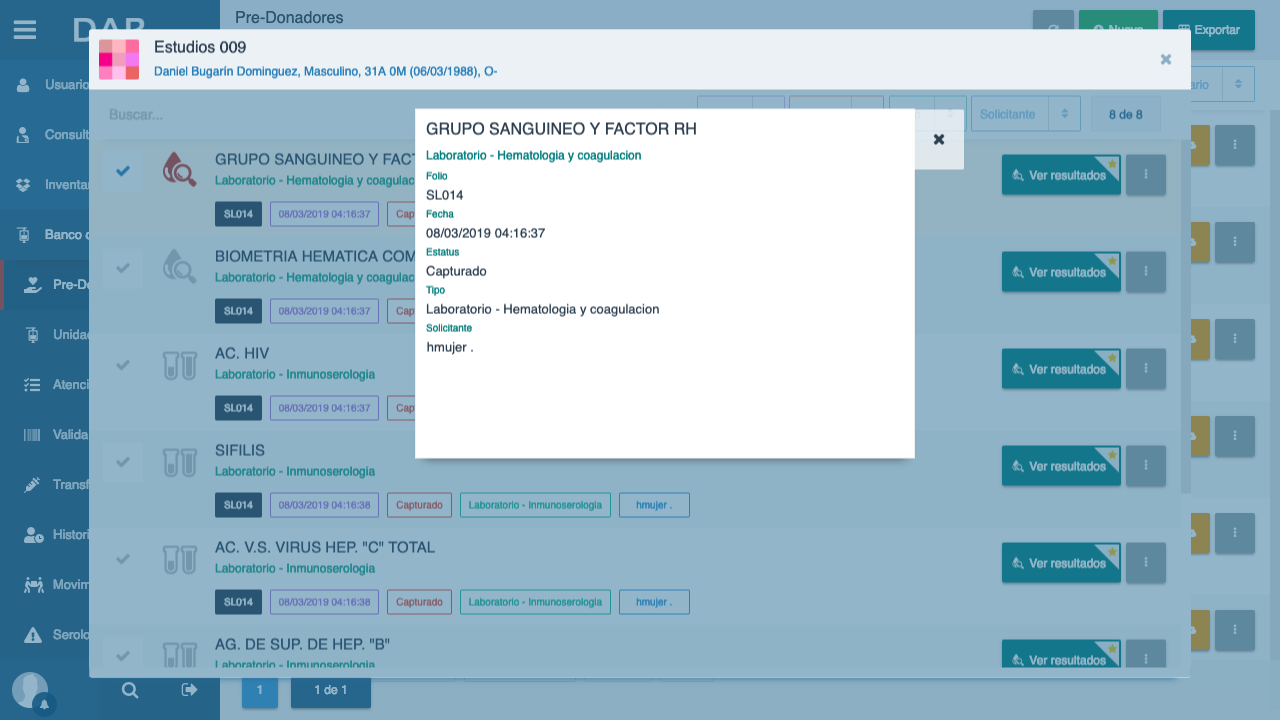Click the Serología warning triangle icon

point(33,635)
